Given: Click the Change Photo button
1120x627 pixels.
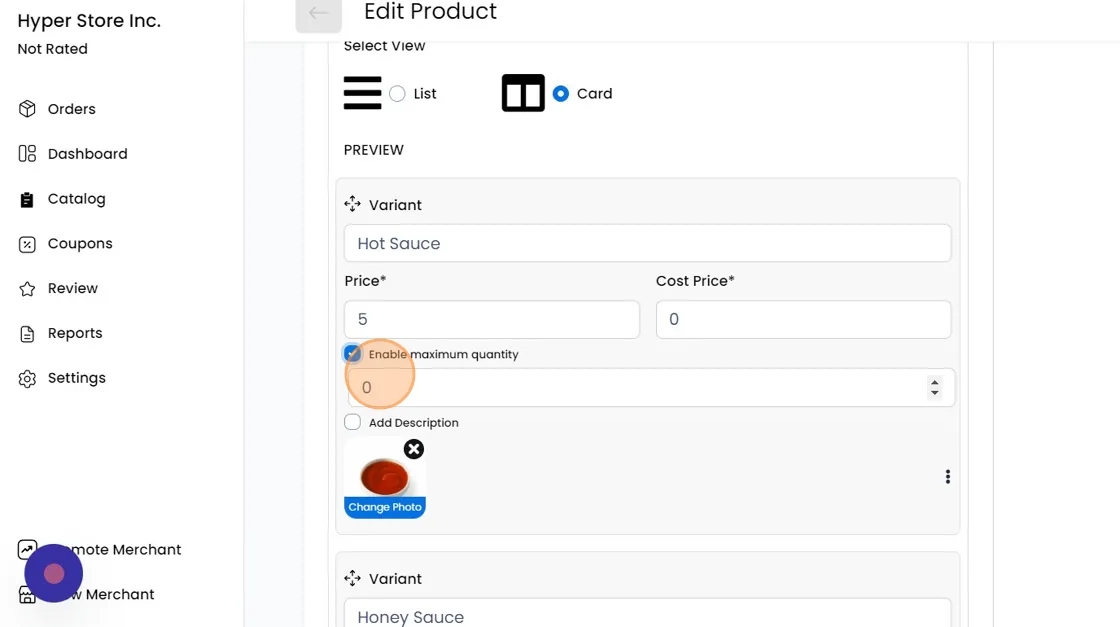Looking at the screenshot, I should pos(385,507).
